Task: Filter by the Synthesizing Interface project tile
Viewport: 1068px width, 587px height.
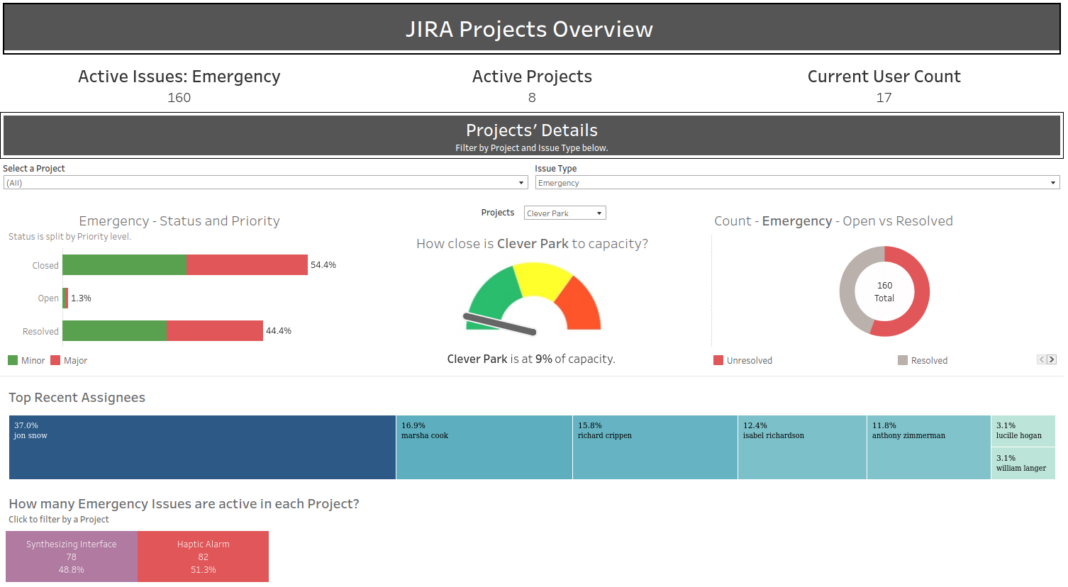Action: click(x=71, y=556)
